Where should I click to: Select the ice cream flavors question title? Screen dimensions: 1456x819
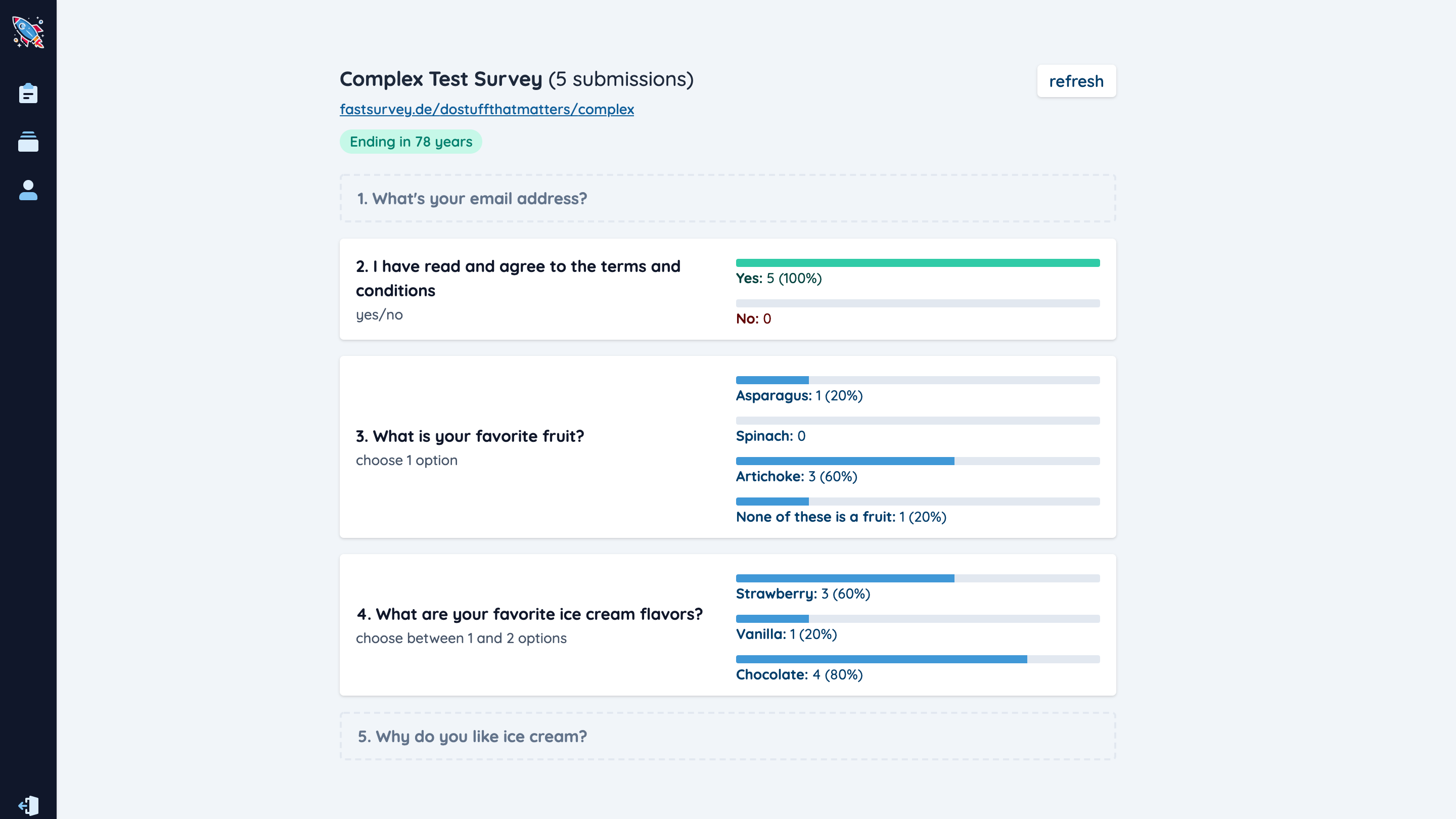(530, 614)
